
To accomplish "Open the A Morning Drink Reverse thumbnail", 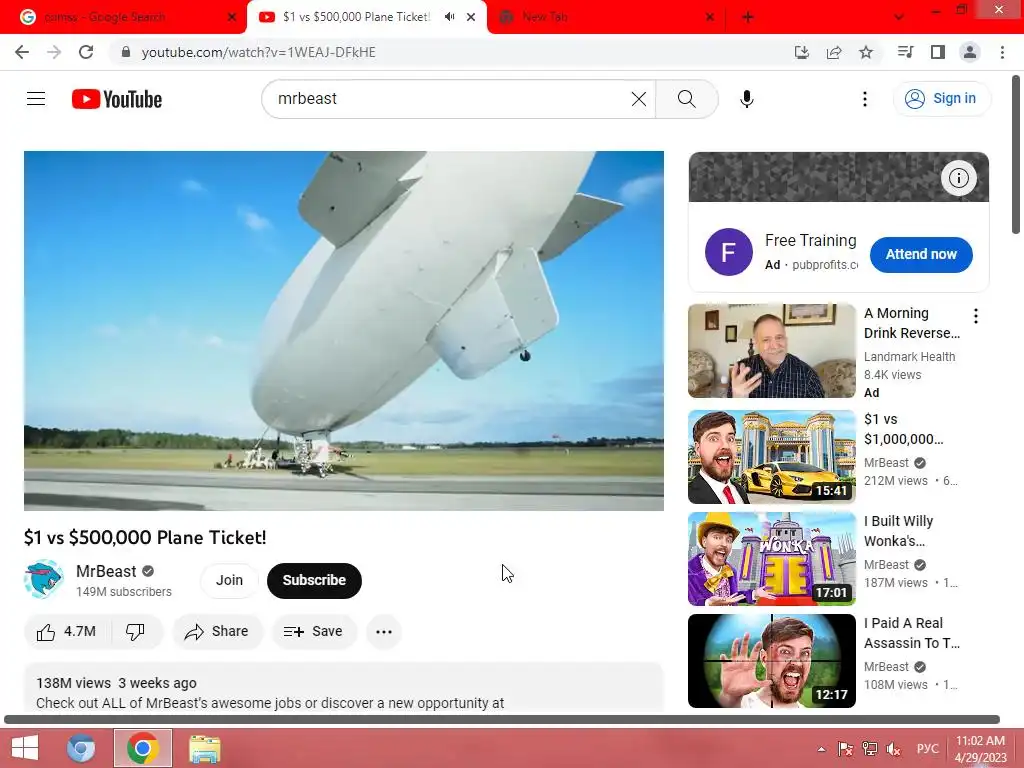I will coord(771,351).
